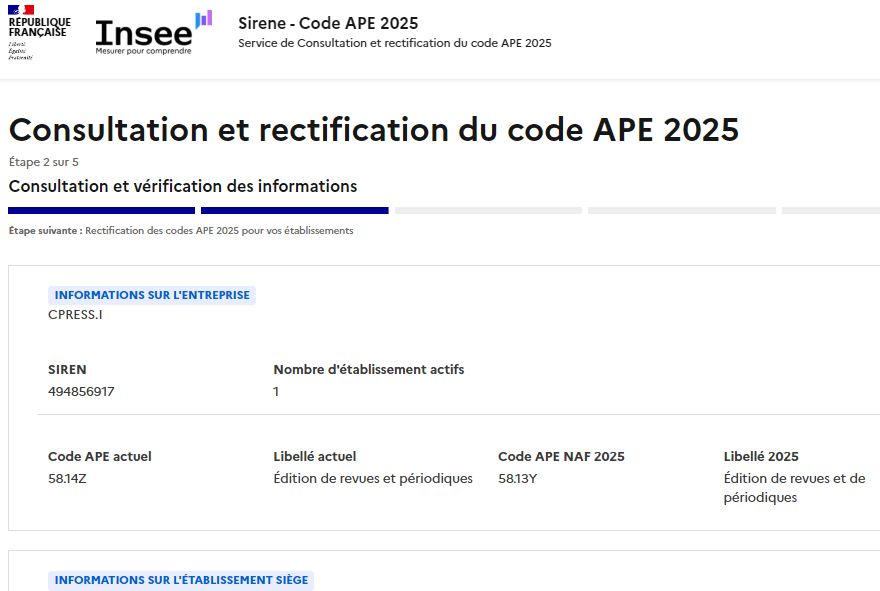880x591 pixels.
Task: Click the SIREN number 494856917
Action: click(x=81, y=391)
